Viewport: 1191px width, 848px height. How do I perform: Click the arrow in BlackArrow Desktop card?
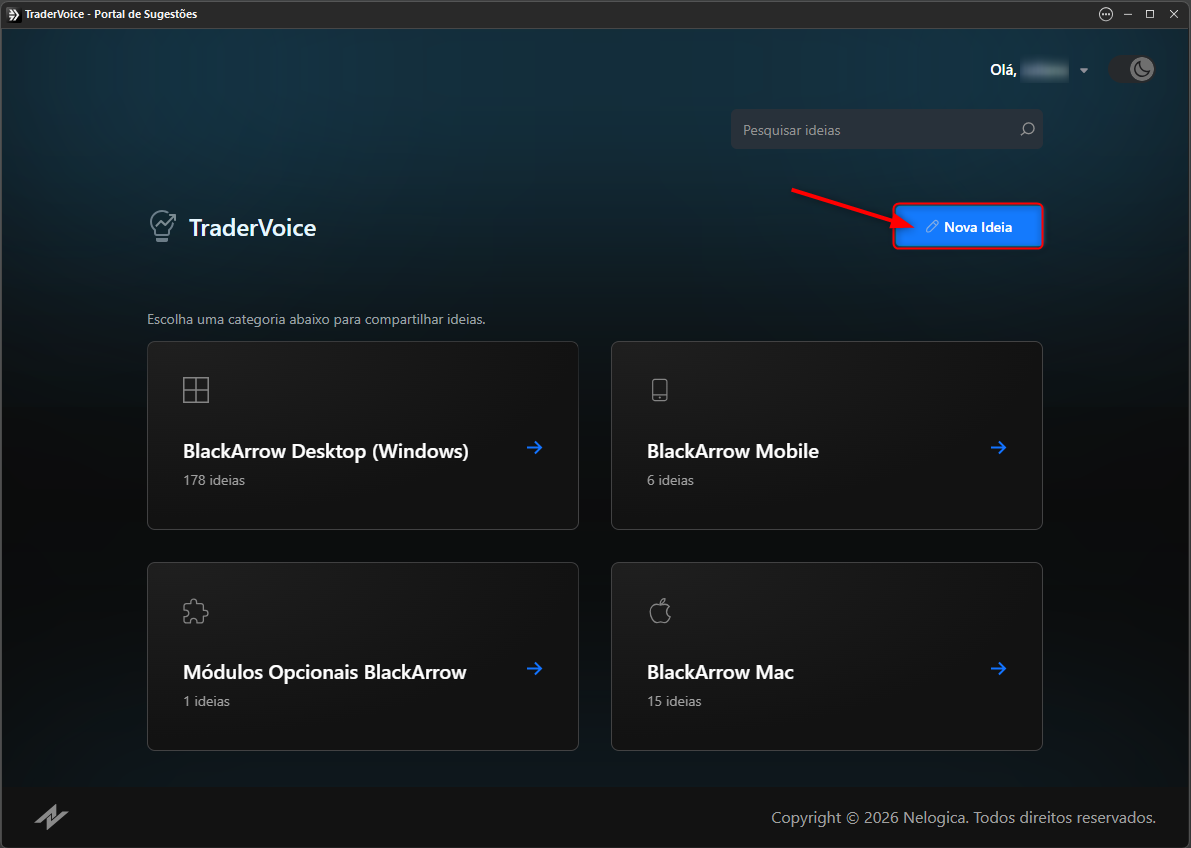pos(535,448)
